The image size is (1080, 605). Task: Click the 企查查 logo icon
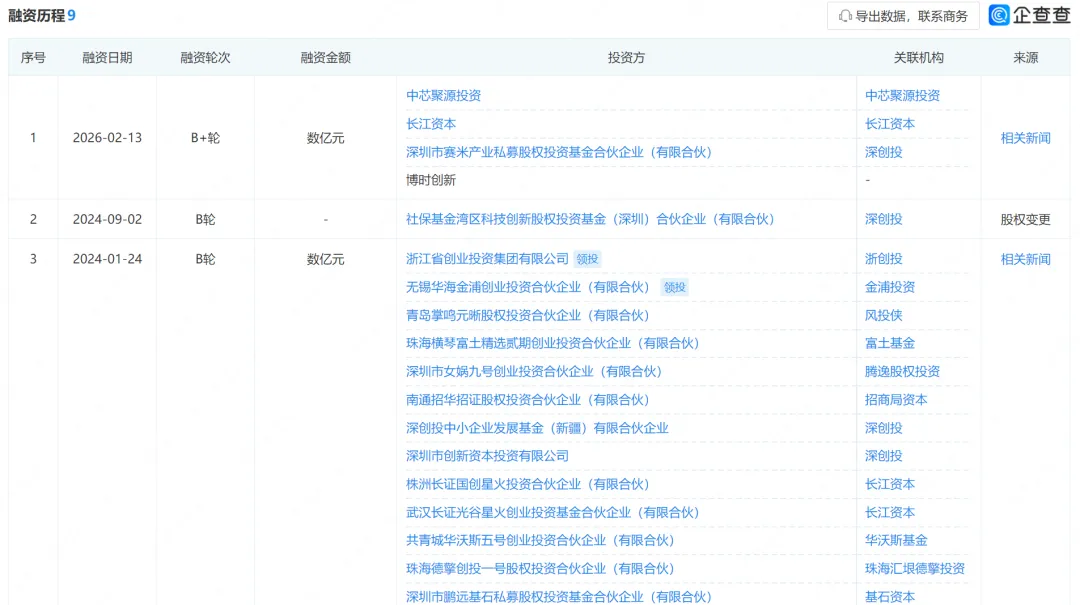tap(999, 15)
